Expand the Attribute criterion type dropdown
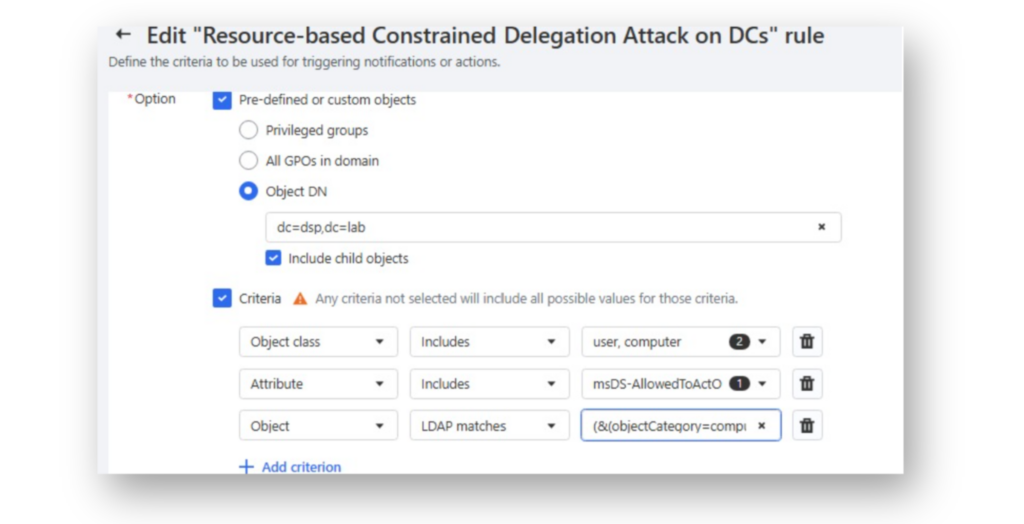This screenshot has height=524, width=1024. tap(318, 384)
